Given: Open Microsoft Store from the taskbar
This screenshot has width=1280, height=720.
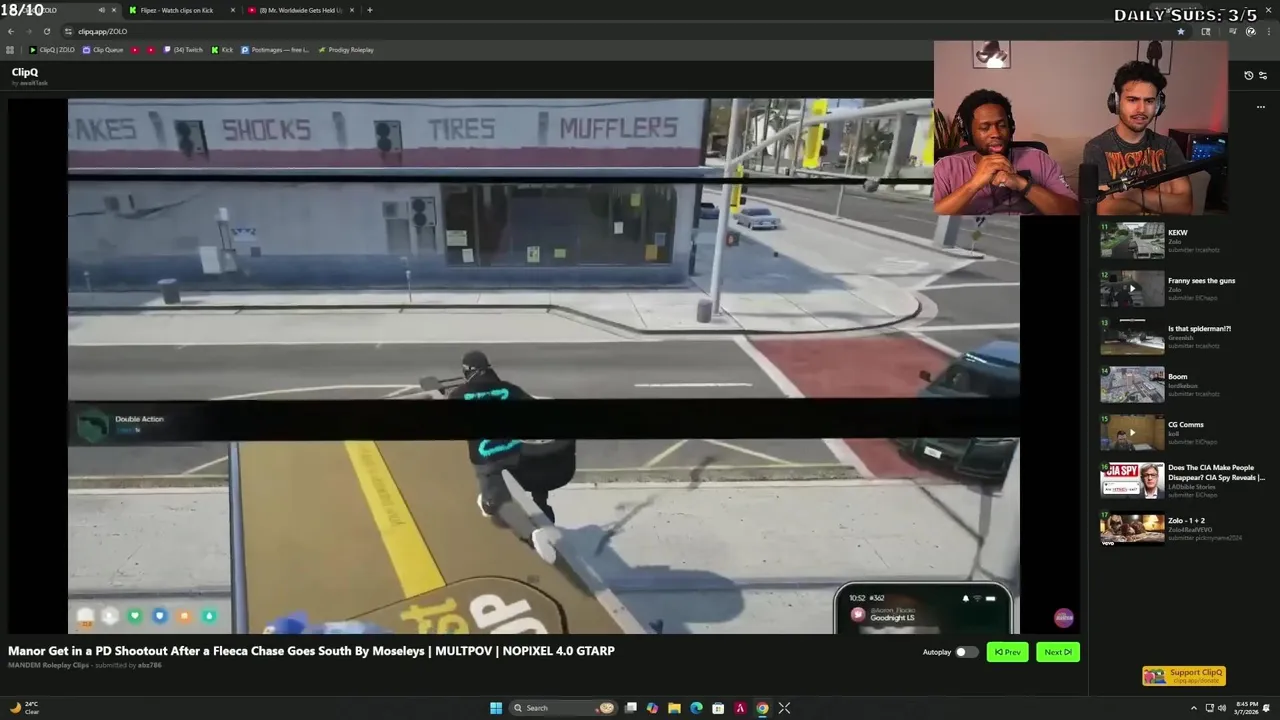Looking at the screenshot, I should click(718, 708).
